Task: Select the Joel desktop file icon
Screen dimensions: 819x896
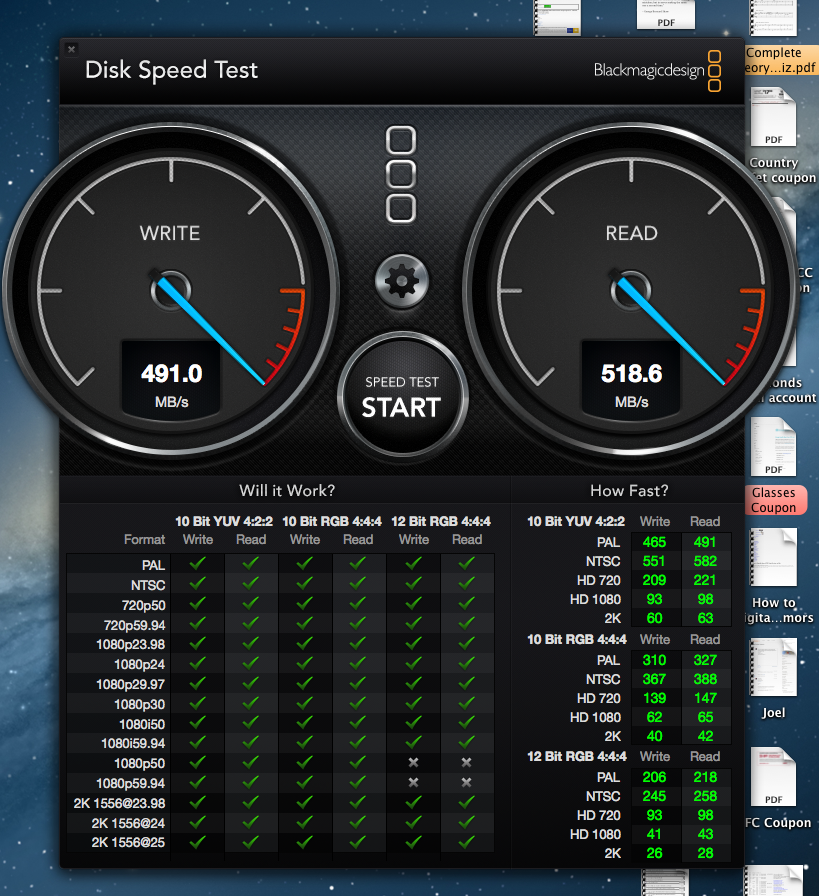Action: [773, 667]
